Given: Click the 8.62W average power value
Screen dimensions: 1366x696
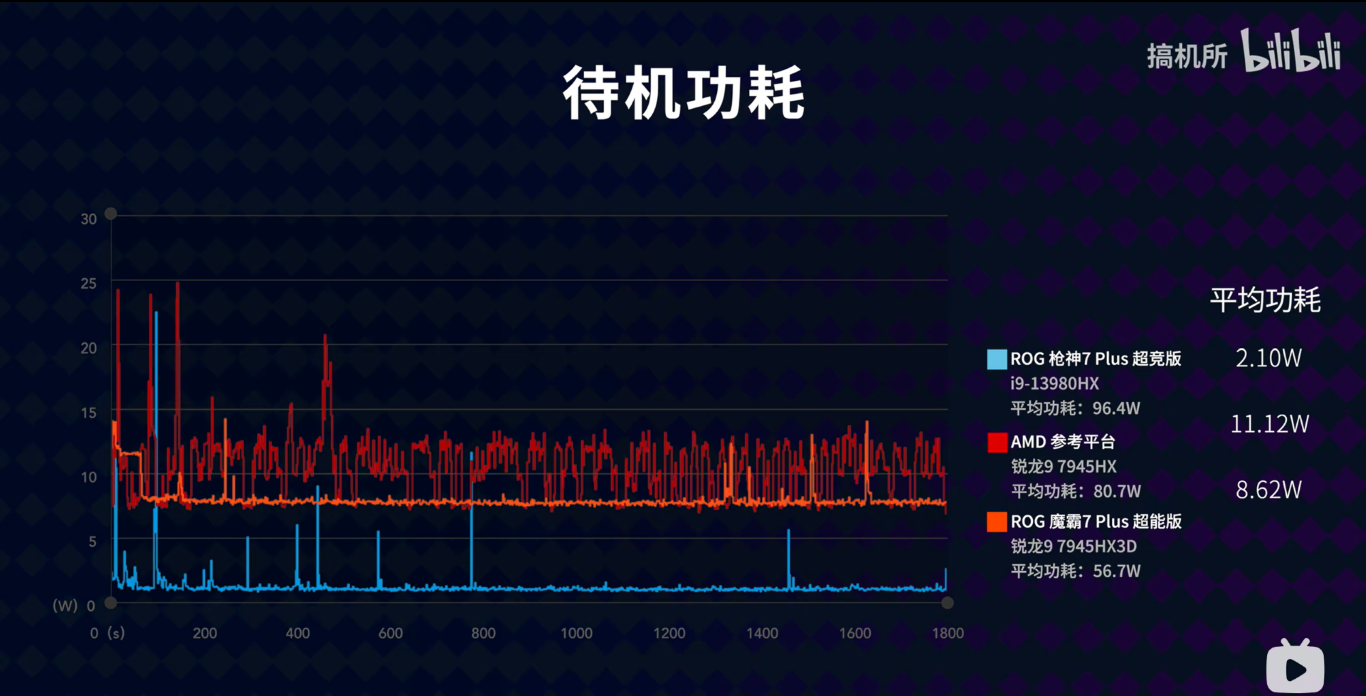Looking at the screenshot, I should click(1268, 490).
